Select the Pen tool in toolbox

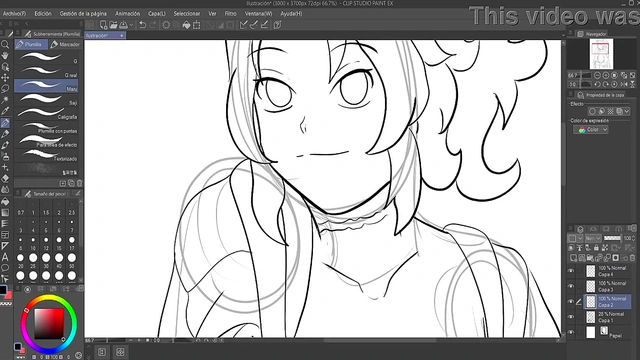click(5, 122)
